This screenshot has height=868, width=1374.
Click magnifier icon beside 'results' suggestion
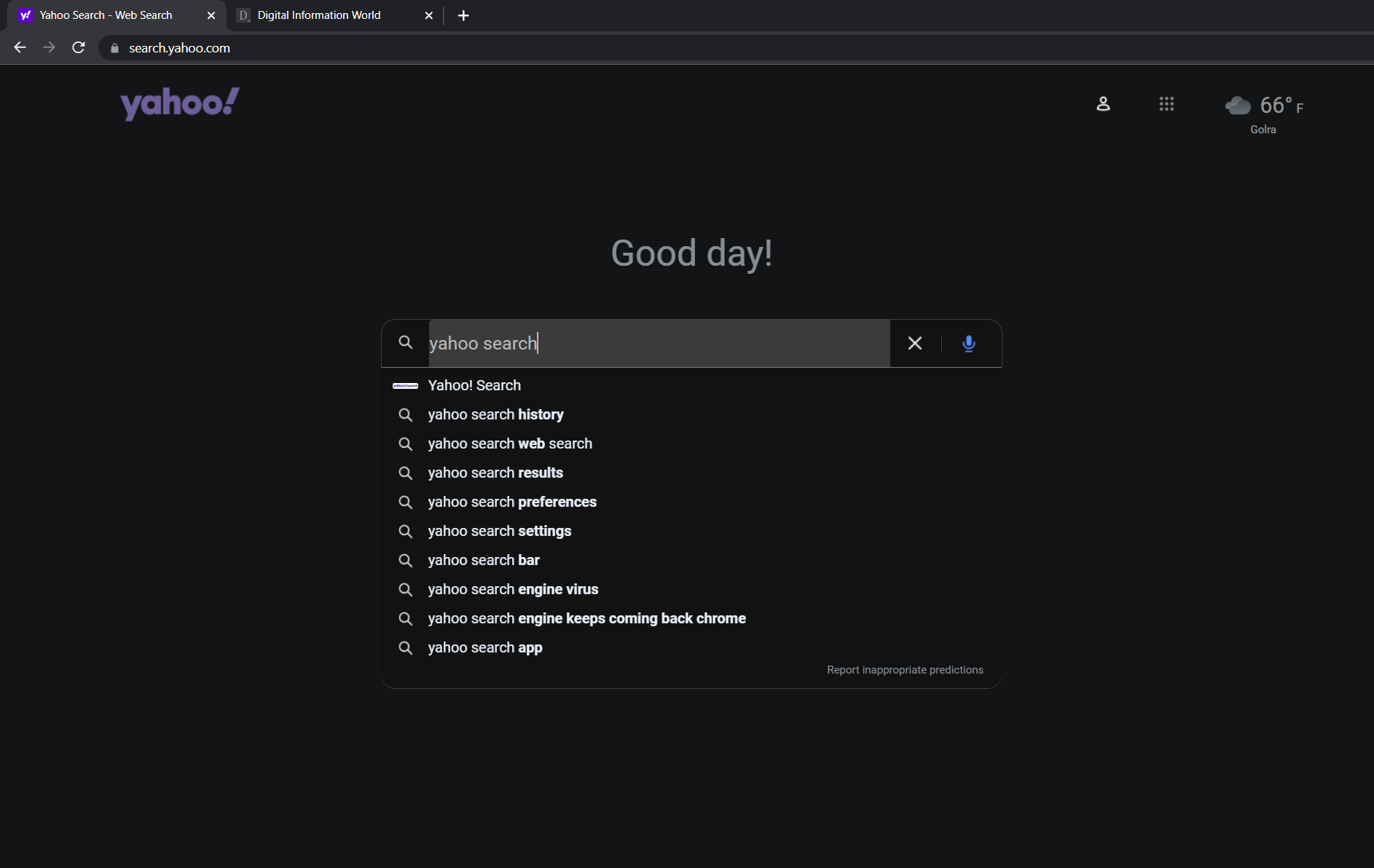(405, 473)
